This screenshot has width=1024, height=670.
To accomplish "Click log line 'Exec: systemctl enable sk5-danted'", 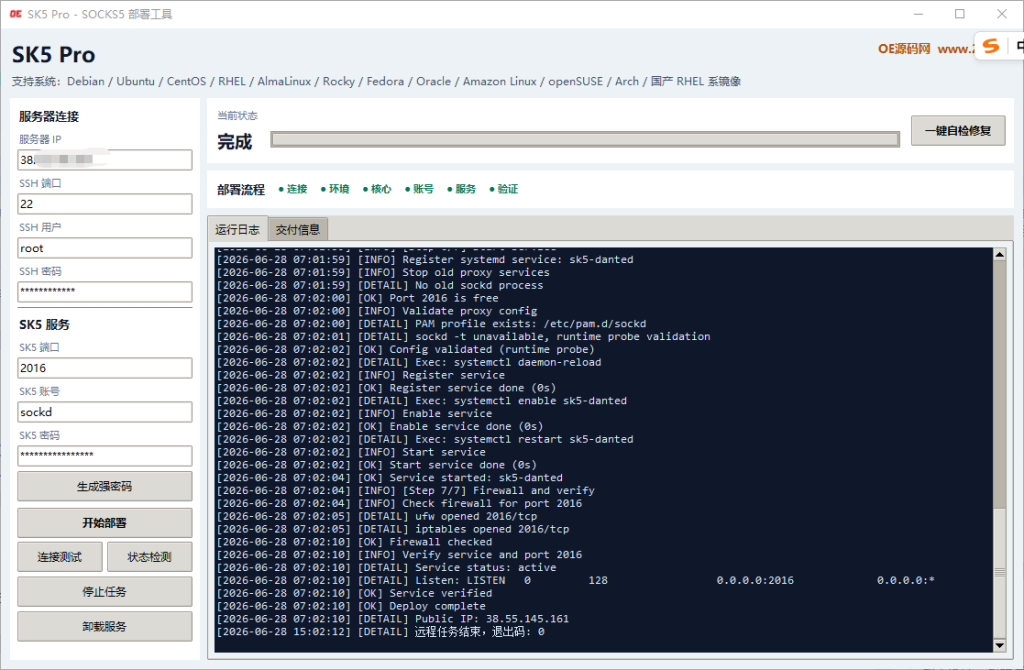I will pos(521,401).
